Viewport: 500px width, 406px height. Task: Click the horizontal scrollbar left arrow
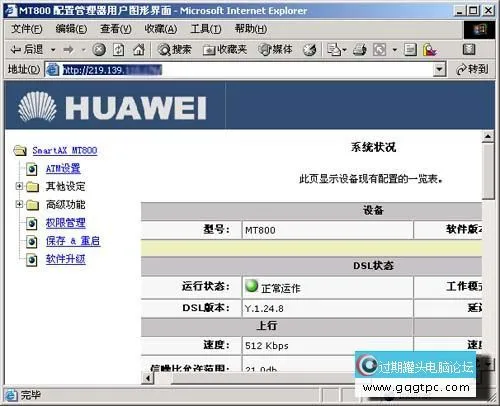pyautogui.click(x=148, y=378)
